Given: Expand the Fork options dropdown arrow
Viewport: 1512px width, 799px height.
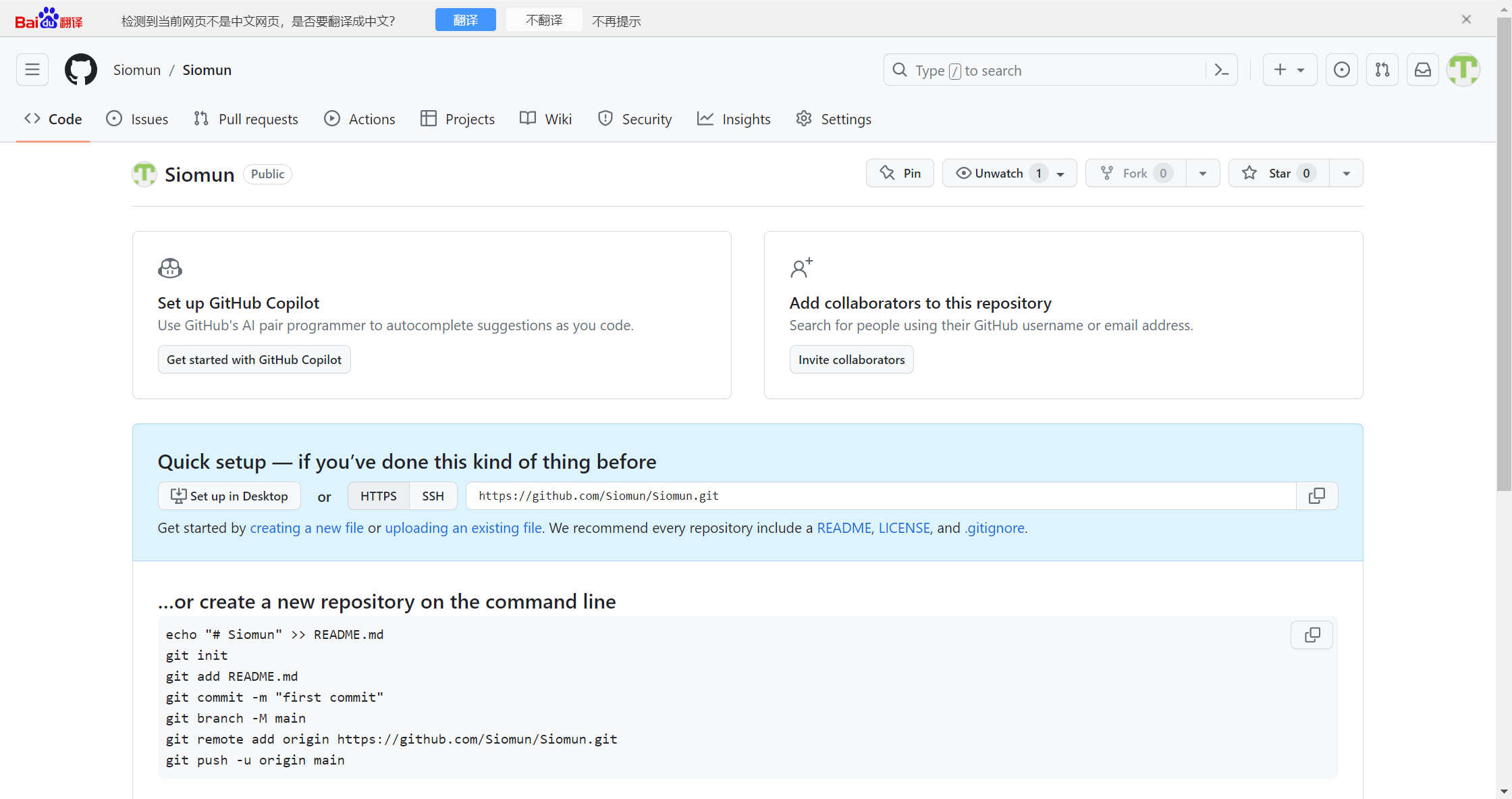Looking at the screenshot, I should 1203,173.
